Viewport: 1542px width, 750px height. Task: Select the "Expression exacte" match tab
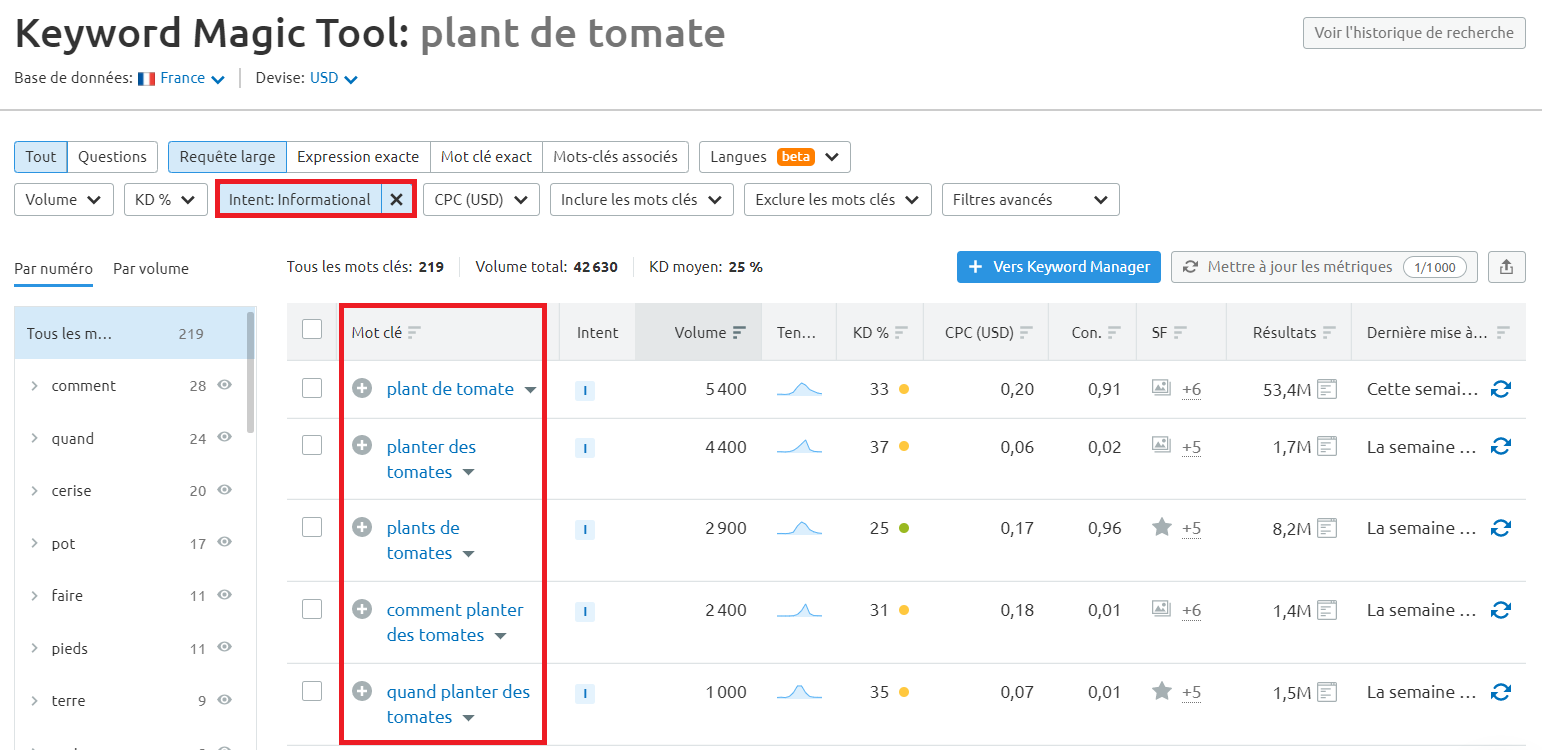pos(357,157)
